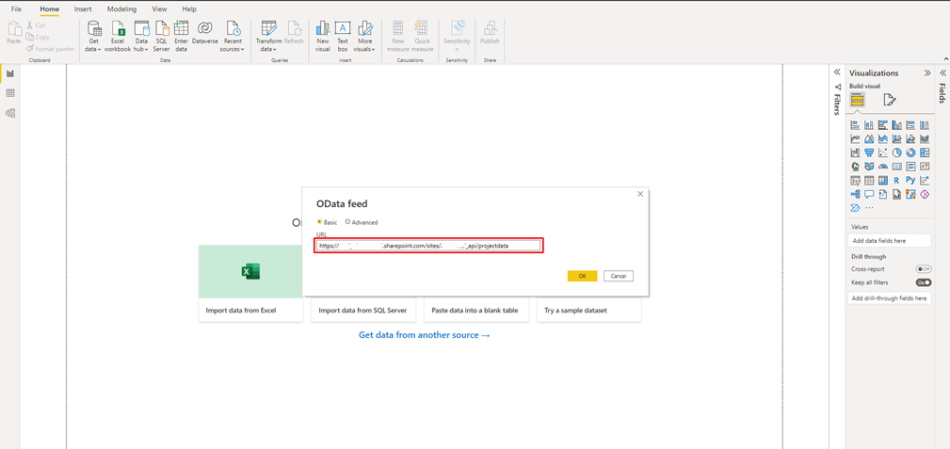Click the Add data fields here well
This screenshot has height=449, width=950.
[889, 241]
